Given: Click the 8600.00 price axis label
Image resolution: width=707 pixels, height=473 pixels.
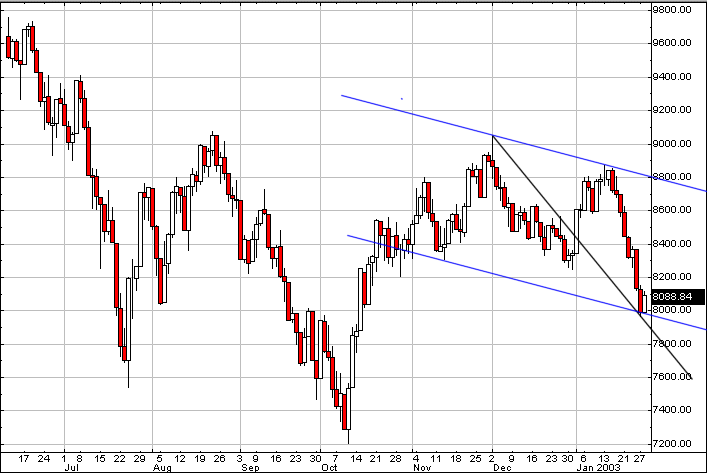Looking at the screenshot, I should 672,210.
